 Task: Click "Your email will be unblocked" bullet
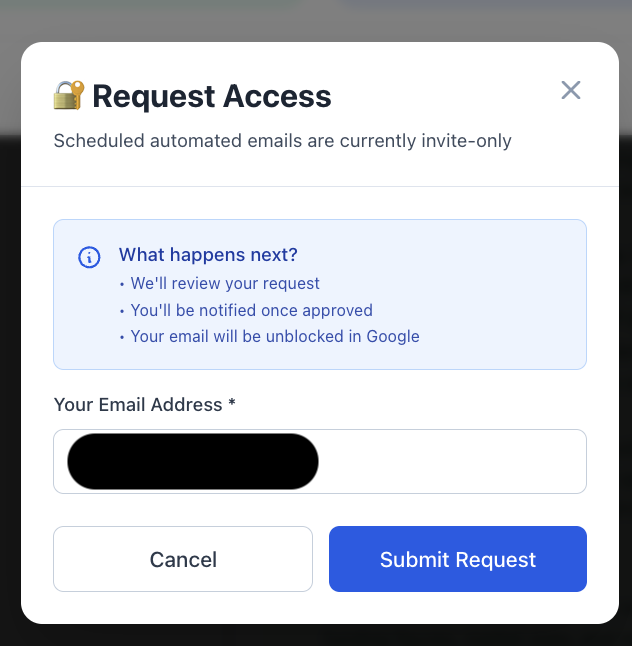pos(274,336)
